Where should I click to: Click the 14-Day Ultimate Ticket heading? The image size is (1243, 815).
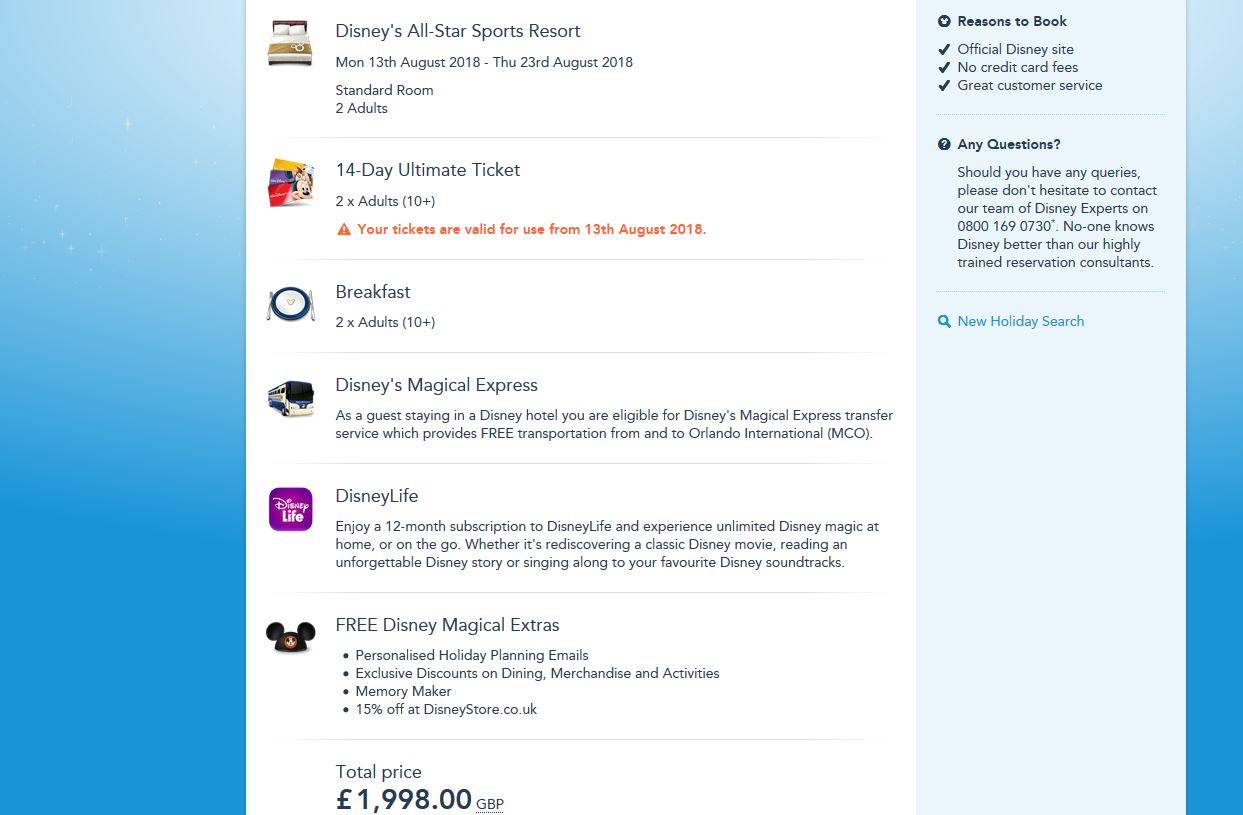tap(428, 170)
